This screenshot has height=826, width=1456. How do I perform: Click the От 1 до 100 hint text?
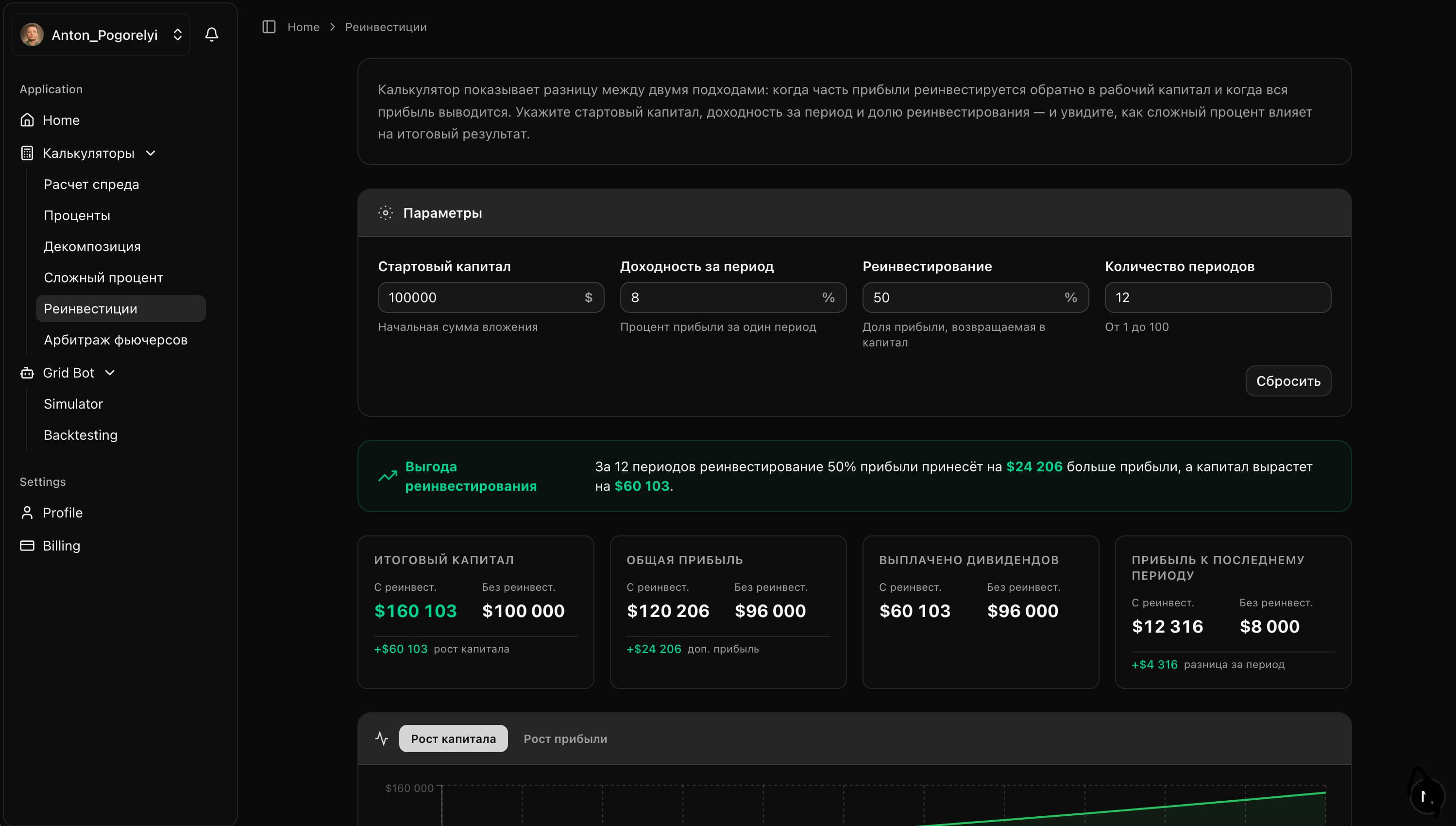tap(1137, 327)
